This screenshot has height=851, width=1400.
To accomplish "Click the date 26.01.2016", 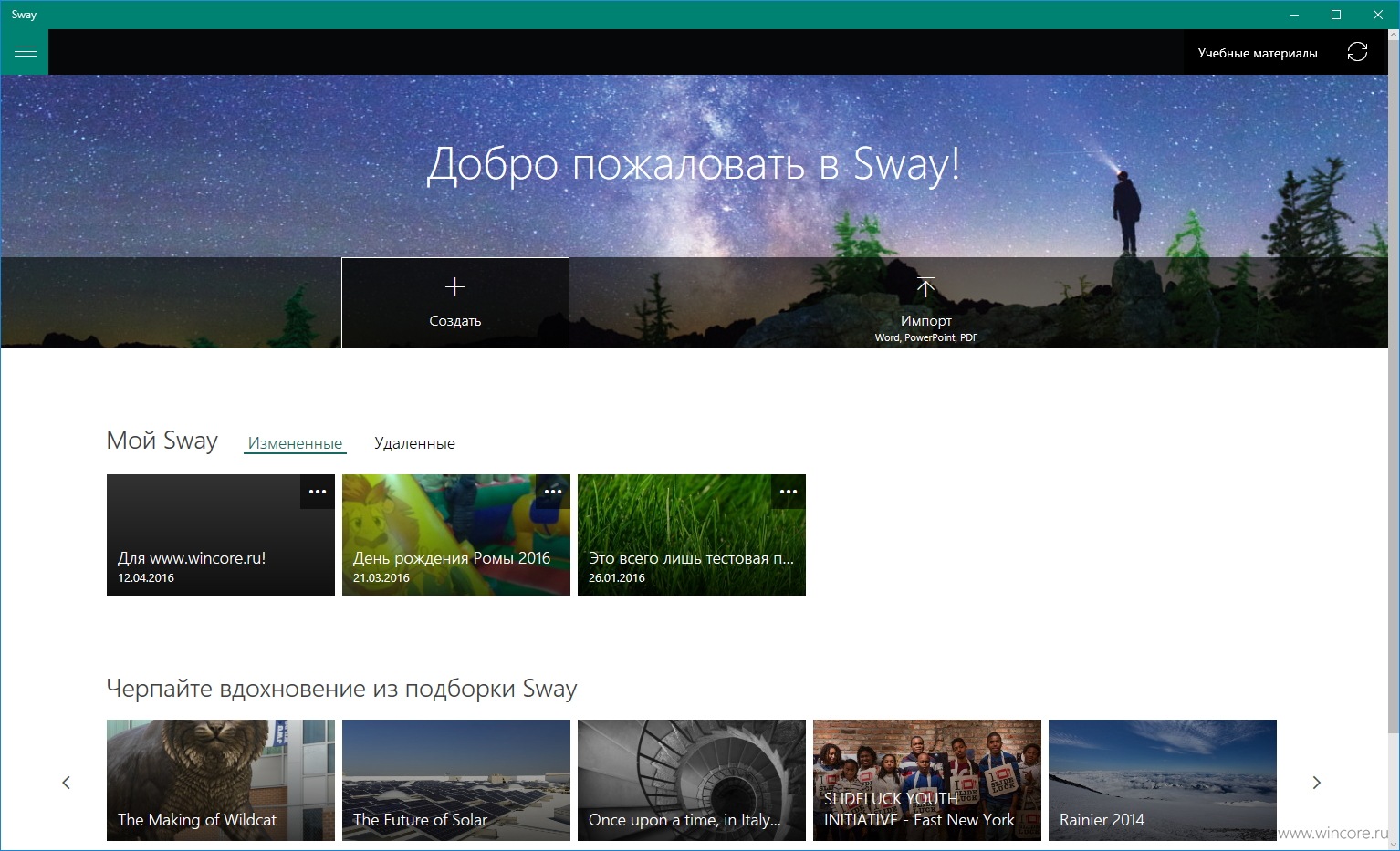I will 617,578.
